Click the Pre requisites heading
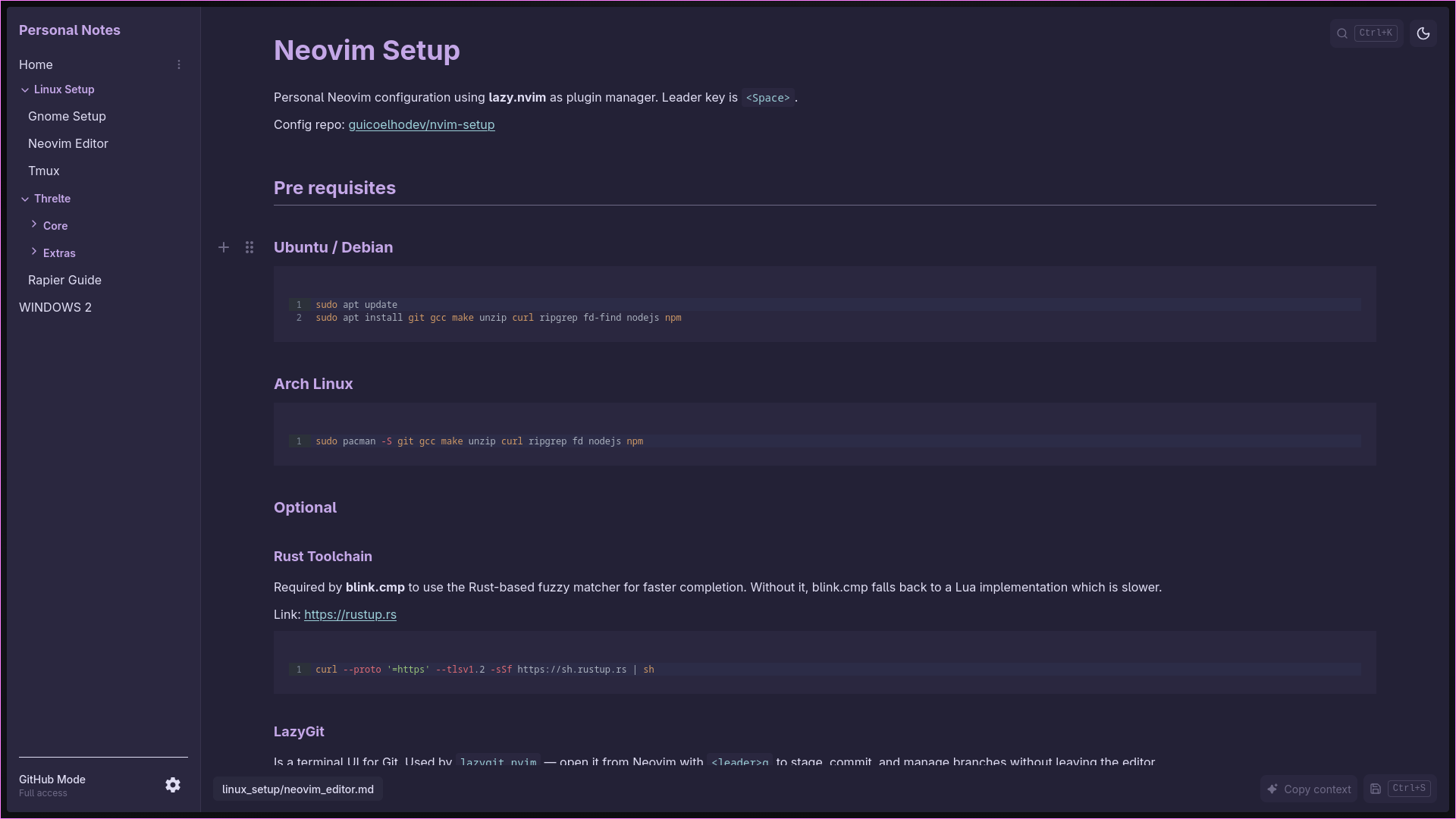This screenshot has width=1456, height=819. tap(334, 188)
